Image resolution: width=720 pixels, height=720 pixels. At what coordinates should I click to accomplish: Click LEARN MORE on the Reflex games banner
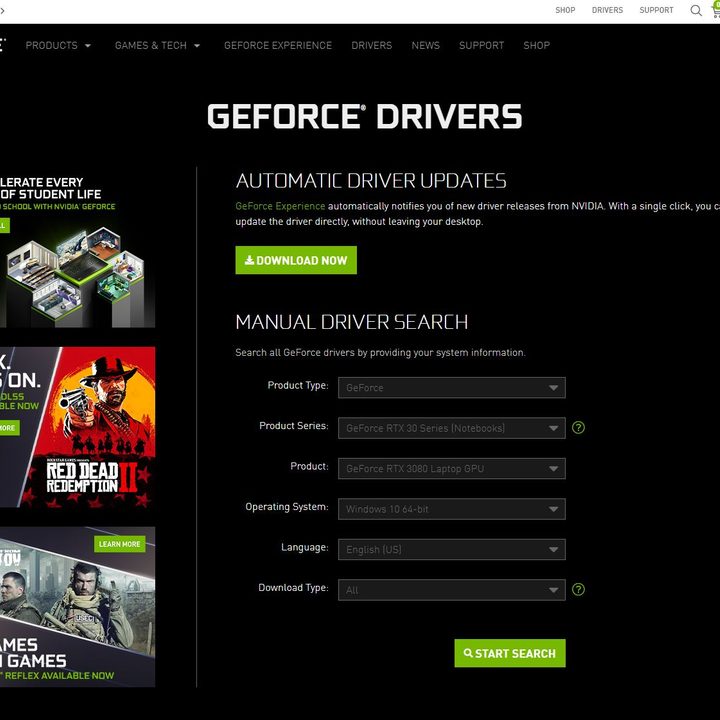coord(119,544)
